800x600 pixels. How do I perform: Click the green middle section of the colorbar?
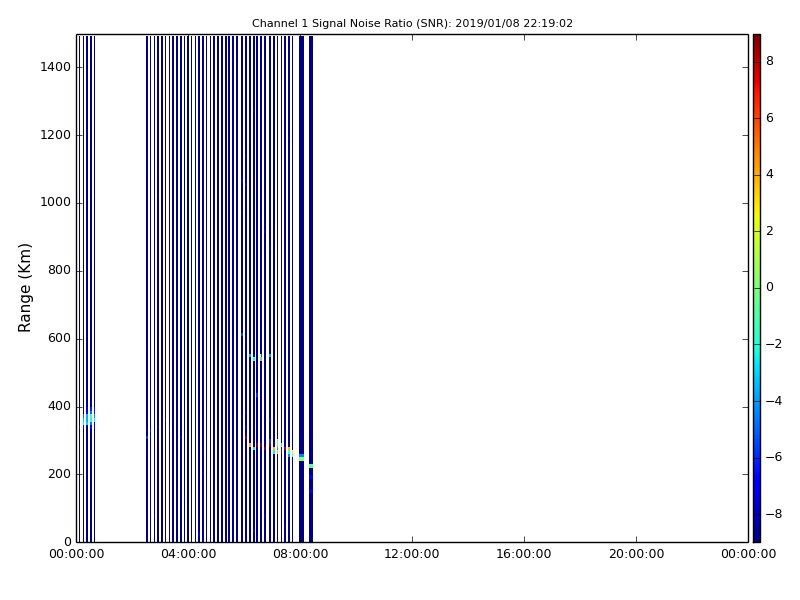click(x=757, y=288)
